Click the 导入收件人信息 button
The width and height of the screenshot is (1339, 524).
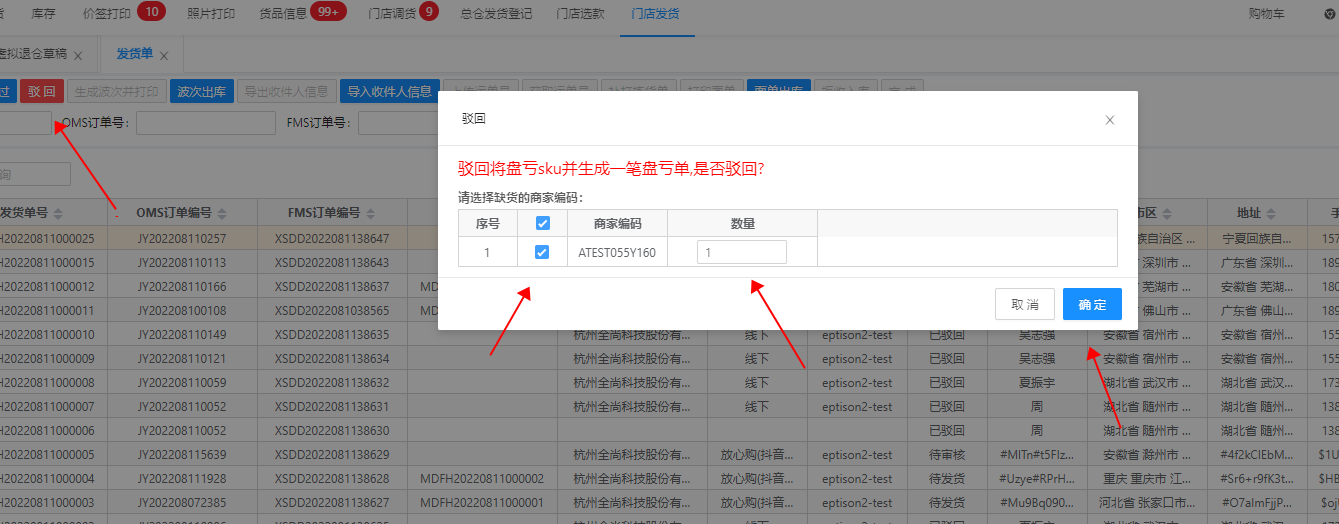389,91
